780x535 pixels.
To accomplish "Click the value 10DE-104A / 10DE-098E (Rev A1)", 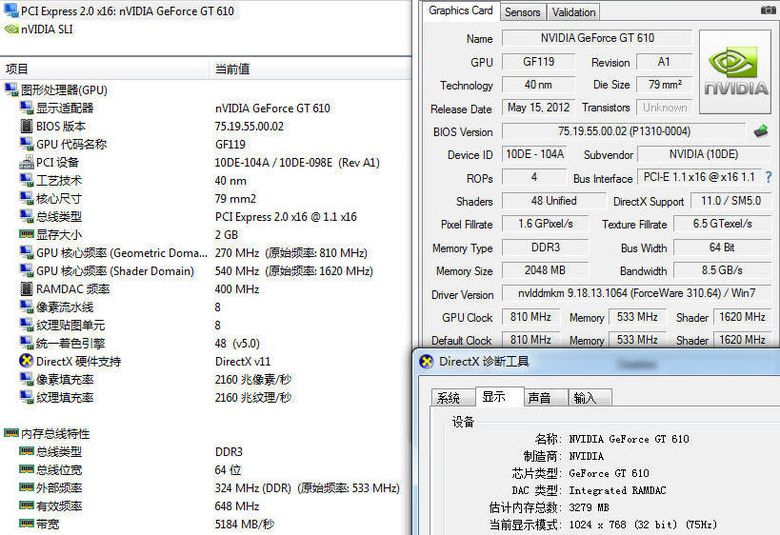I will [x=297, y=162].
